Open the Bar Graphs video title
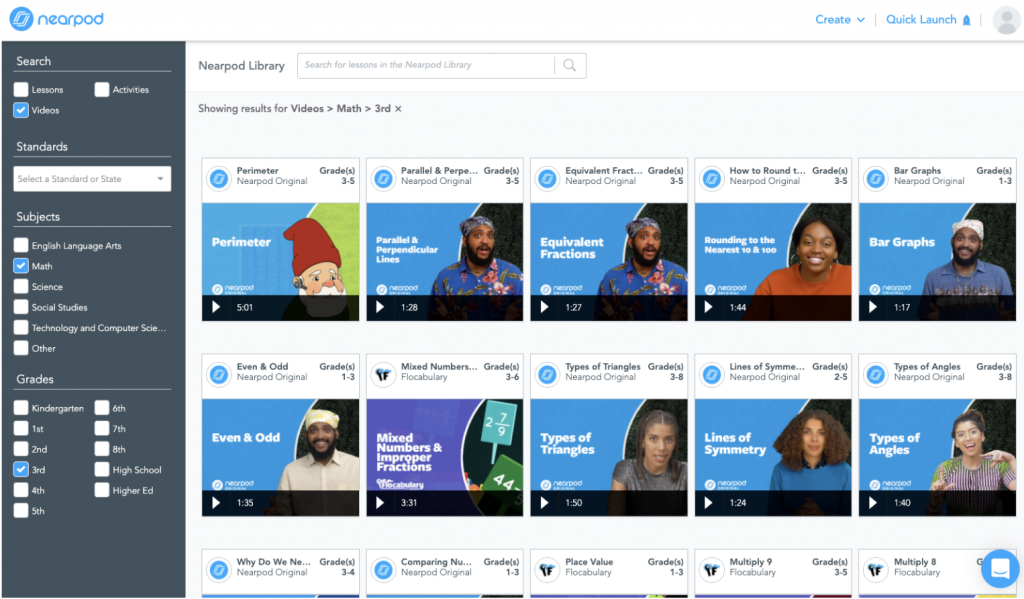The image size is (1024, 599). [918, 170]
